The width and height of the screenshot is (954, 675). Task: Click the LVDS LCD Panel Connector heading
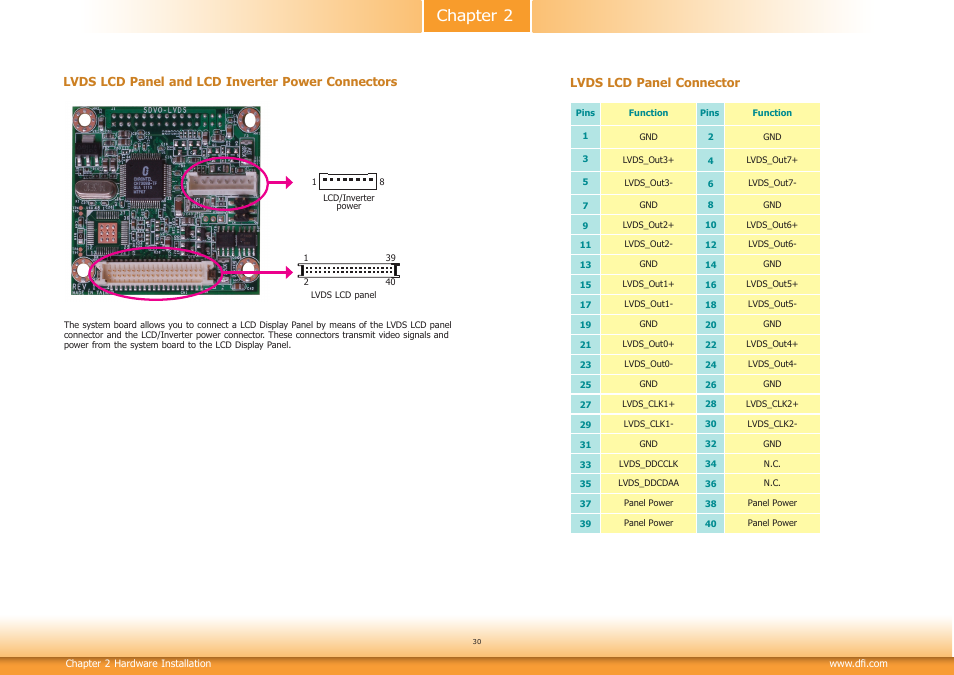[x=655, y=83]
